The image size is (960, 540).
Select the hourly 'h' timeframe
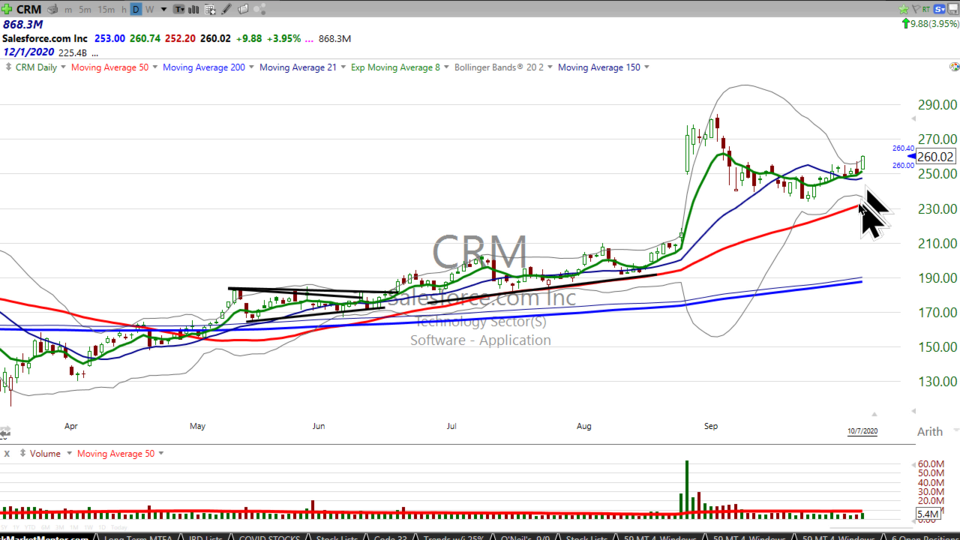tap(124, 10)
